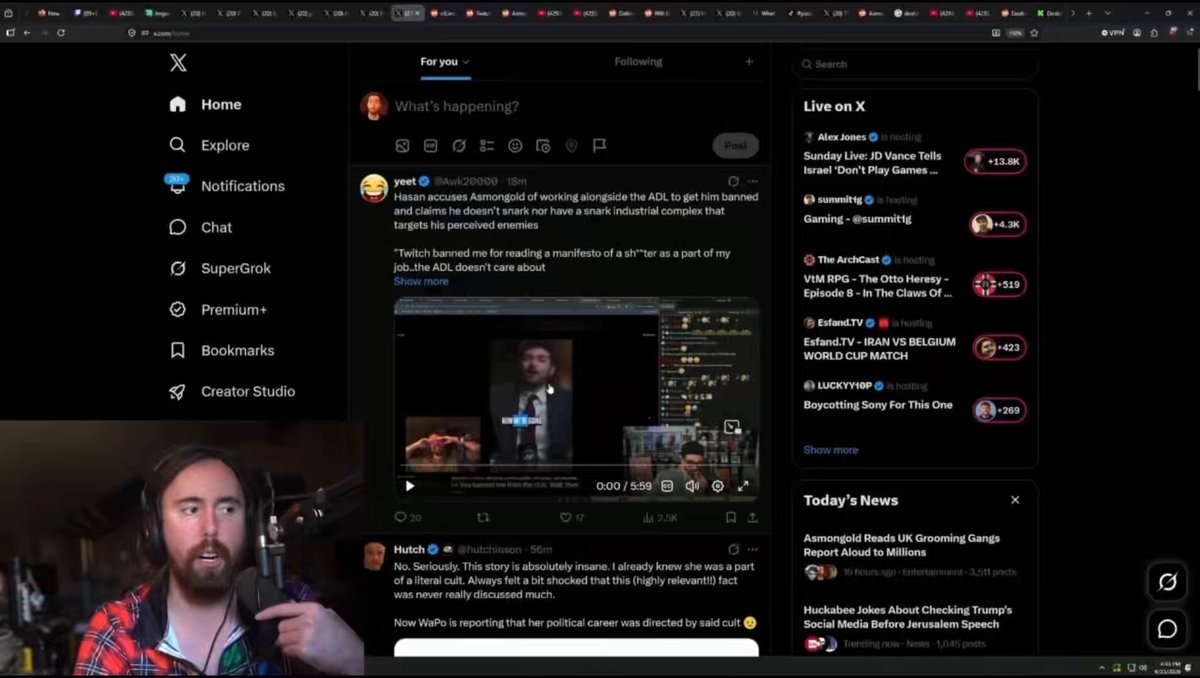Tag a location with the pin icon
Image resolution: width=1200 pixels, height=678 pixels.
click(x=571, y=146)
